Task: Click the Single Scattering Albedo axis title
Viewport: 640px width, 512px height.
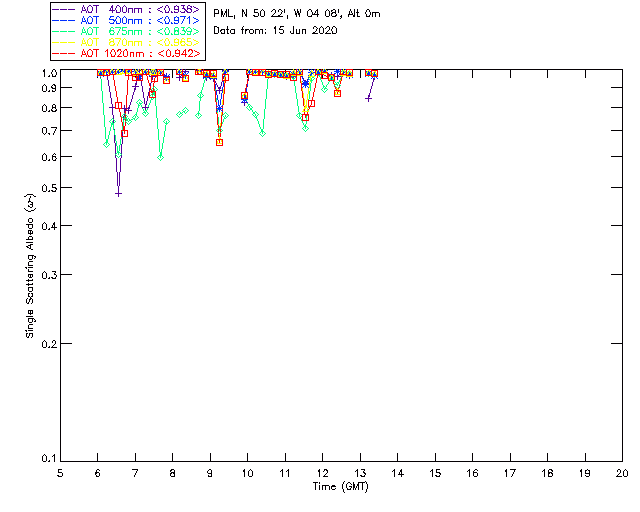Action: tap(31, 266)
